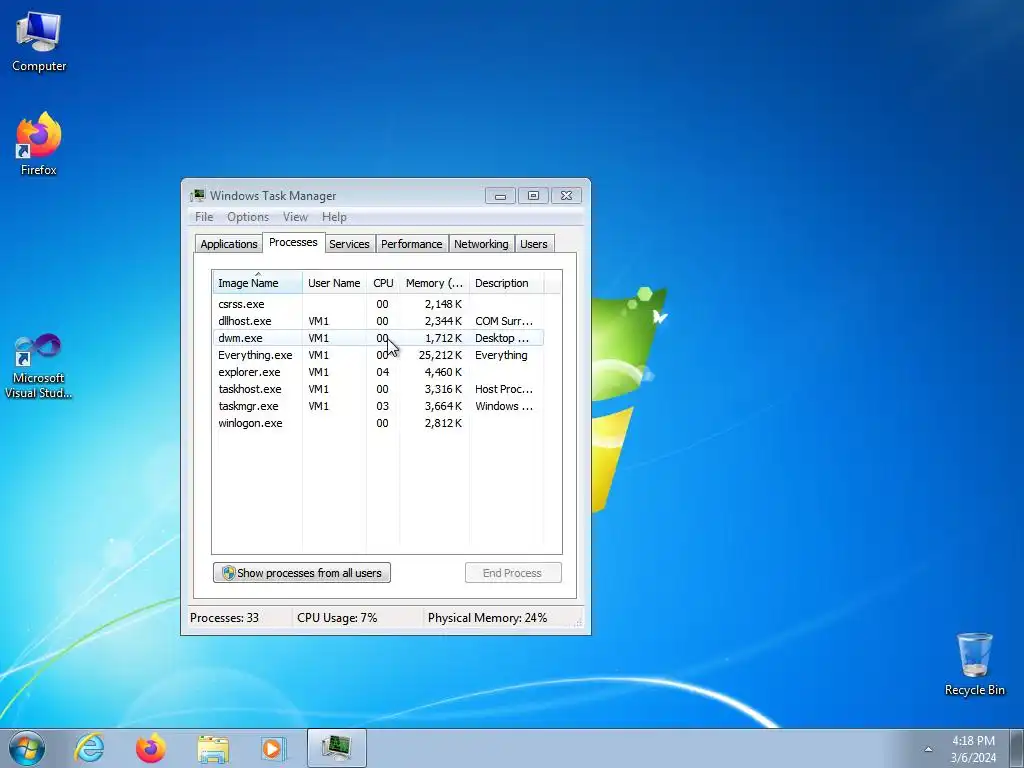
Task: Open the Windows Start menu orb
Action: pyautogui.click(x=27, y=748)
